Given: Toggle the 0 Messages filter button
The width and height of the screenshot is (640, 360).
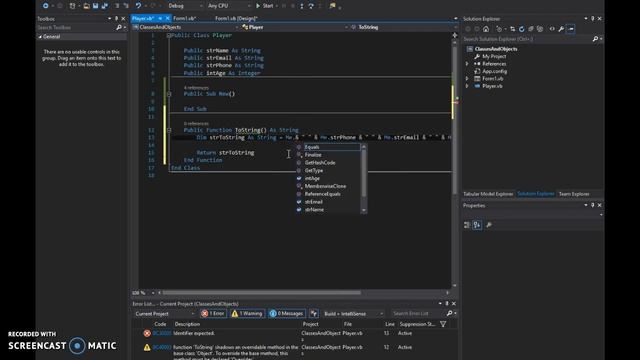Looking at the screenshot, I should 287,313.
